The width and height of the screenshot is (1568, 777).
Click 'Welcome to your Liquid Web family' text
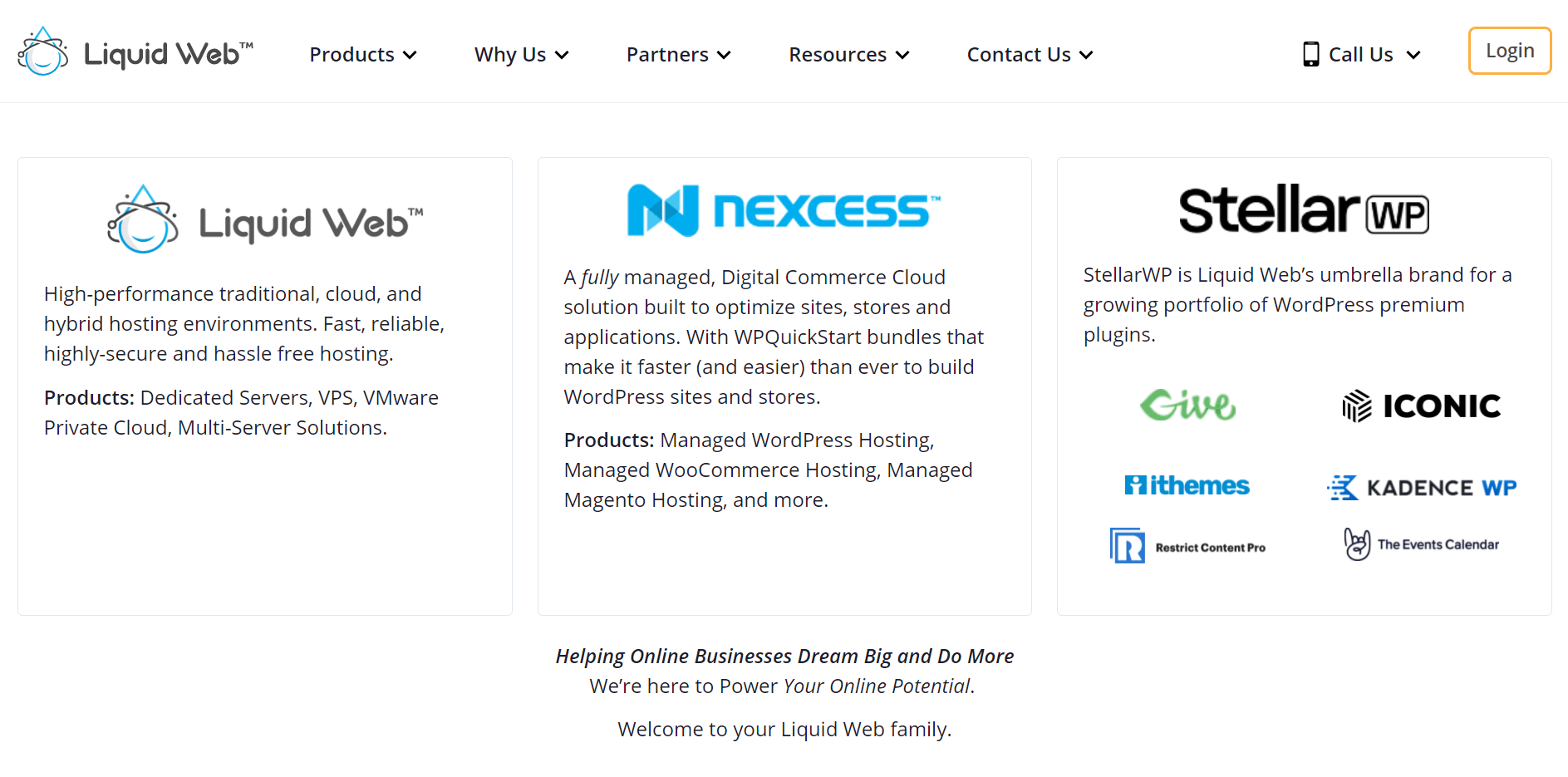pyautogui.click(x=784, y=730)
